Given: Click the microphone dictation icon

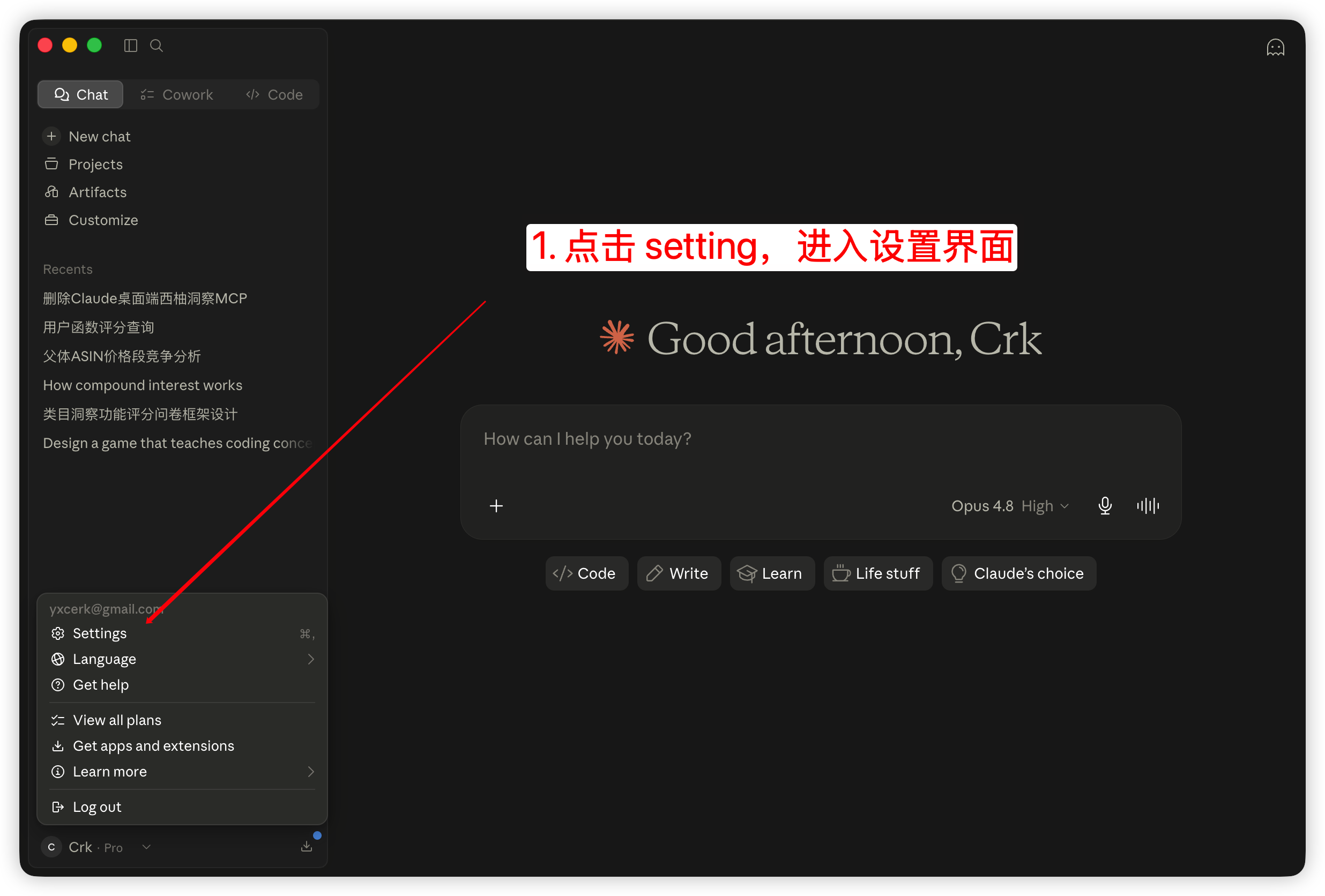Looking at the screenshot, I should point(1104,505).
